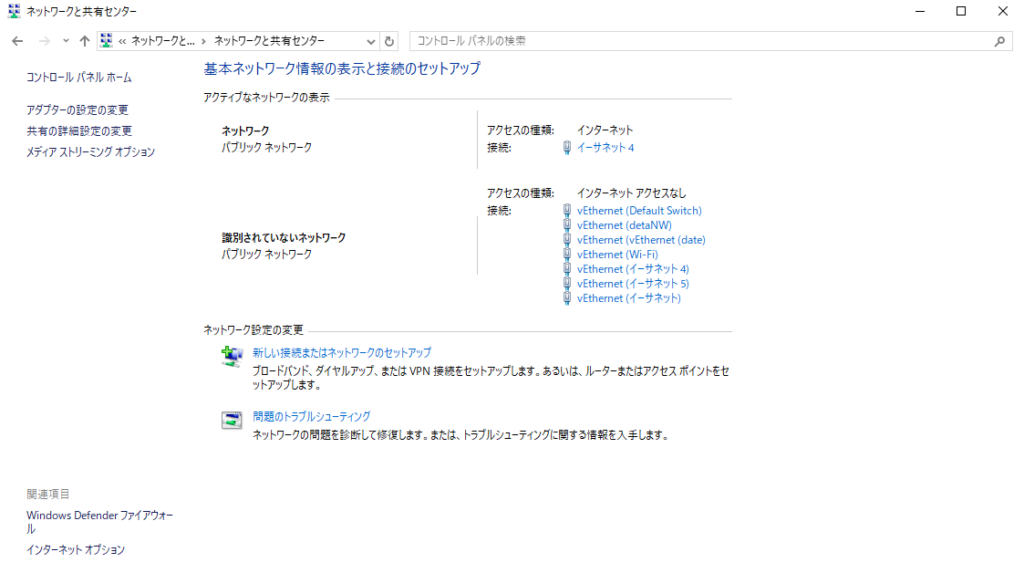Open 共有の詳細設定の変更 link
This screenshot has height=573, width=1024.
[79, 131]
